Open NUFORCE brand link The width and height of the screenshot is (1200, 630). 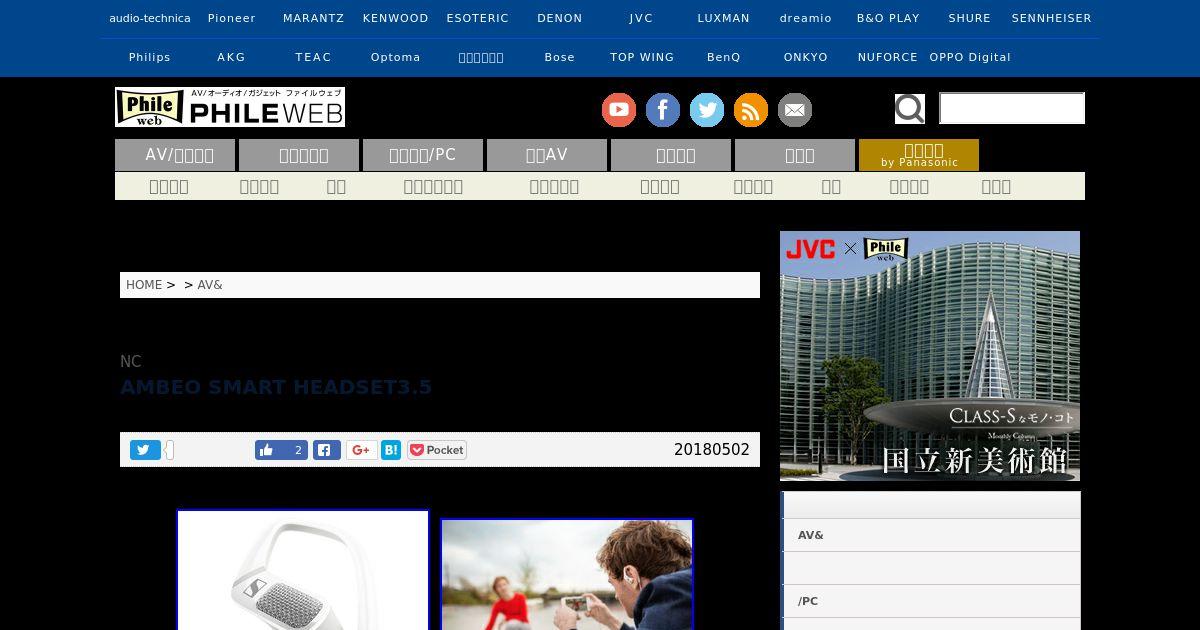coord(888,57)
